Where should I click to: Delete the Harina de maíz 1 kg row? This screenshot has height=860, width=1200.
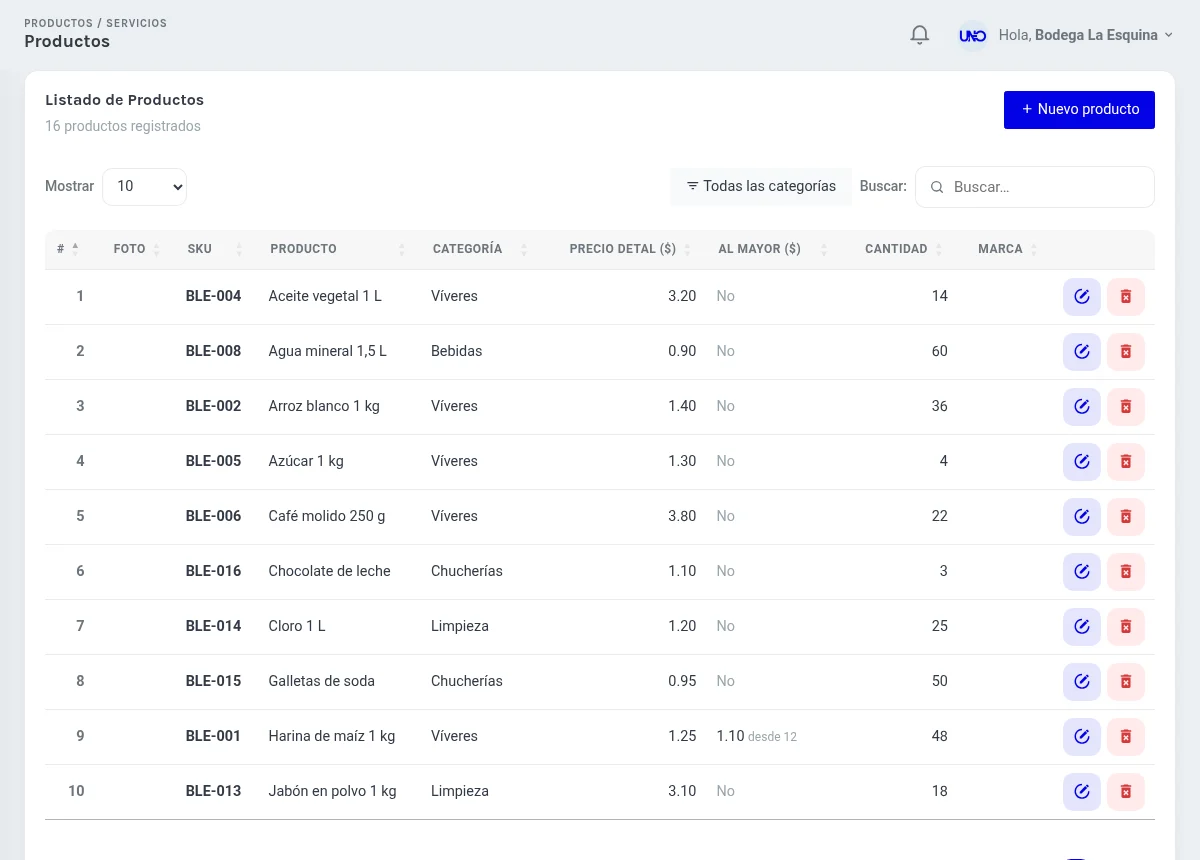click(x=1126, y=737)
